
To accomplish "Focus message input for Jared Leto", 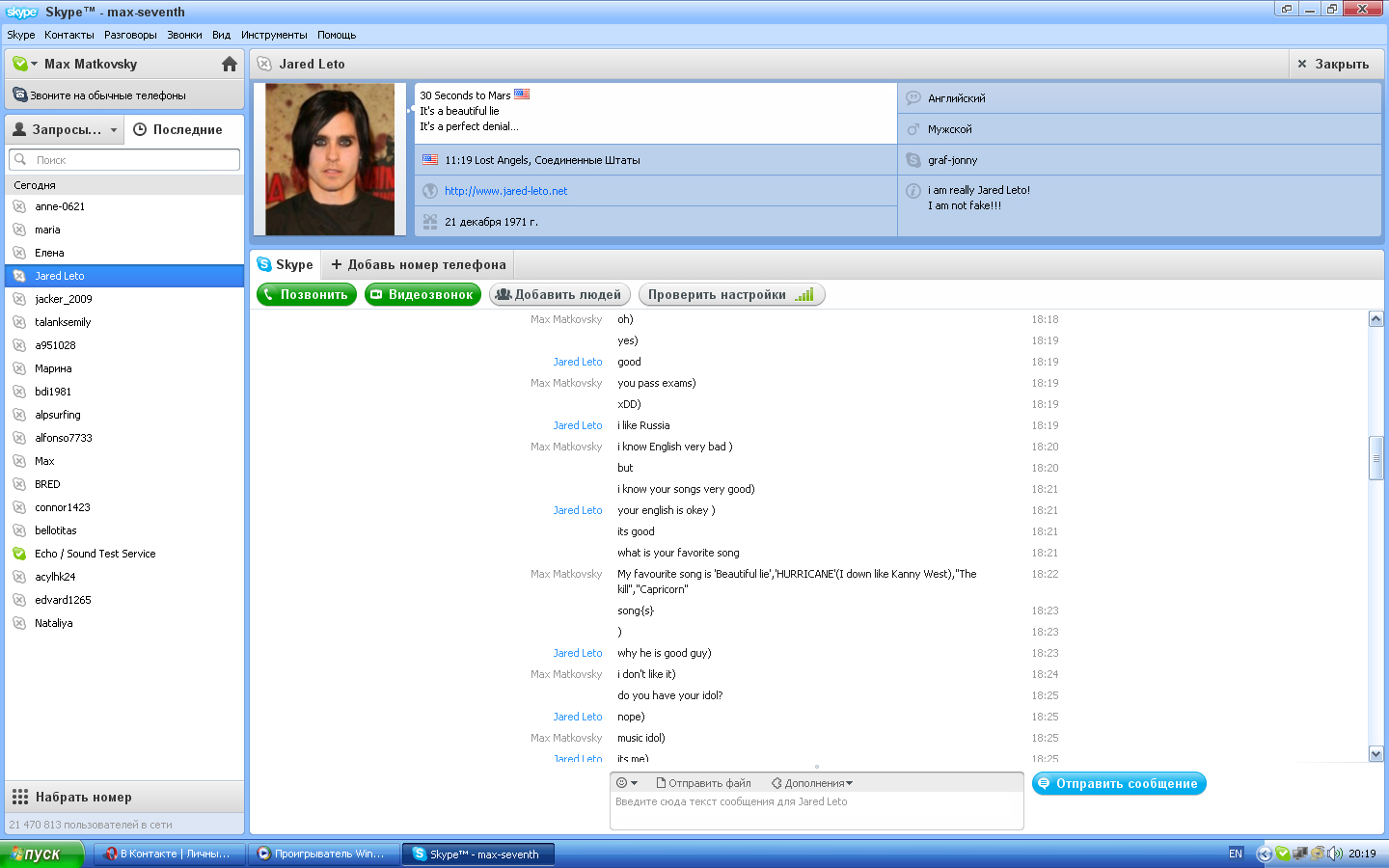I will point(817,810).
